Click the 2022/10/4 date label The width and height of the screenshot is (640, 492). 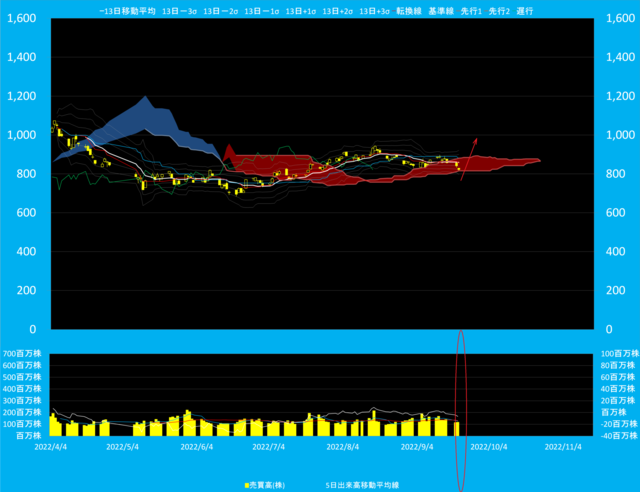(489, 447)
